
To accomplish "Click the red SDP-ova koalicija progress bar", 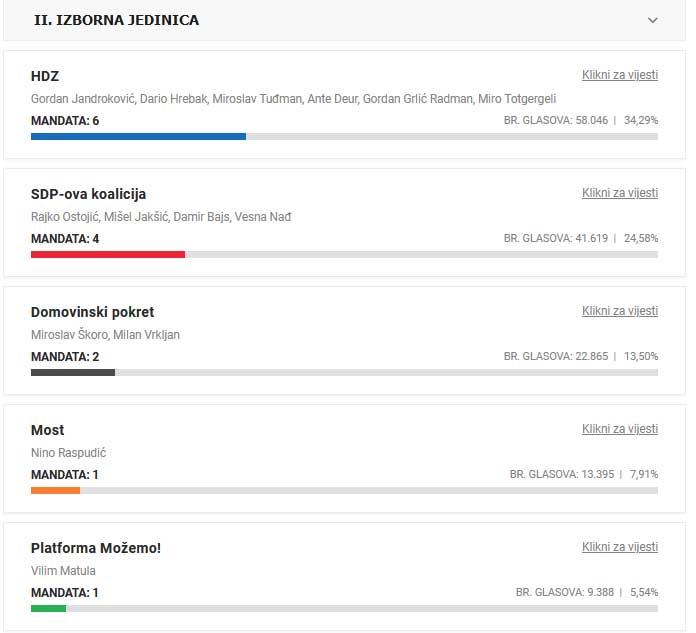I will pos(108,254).
